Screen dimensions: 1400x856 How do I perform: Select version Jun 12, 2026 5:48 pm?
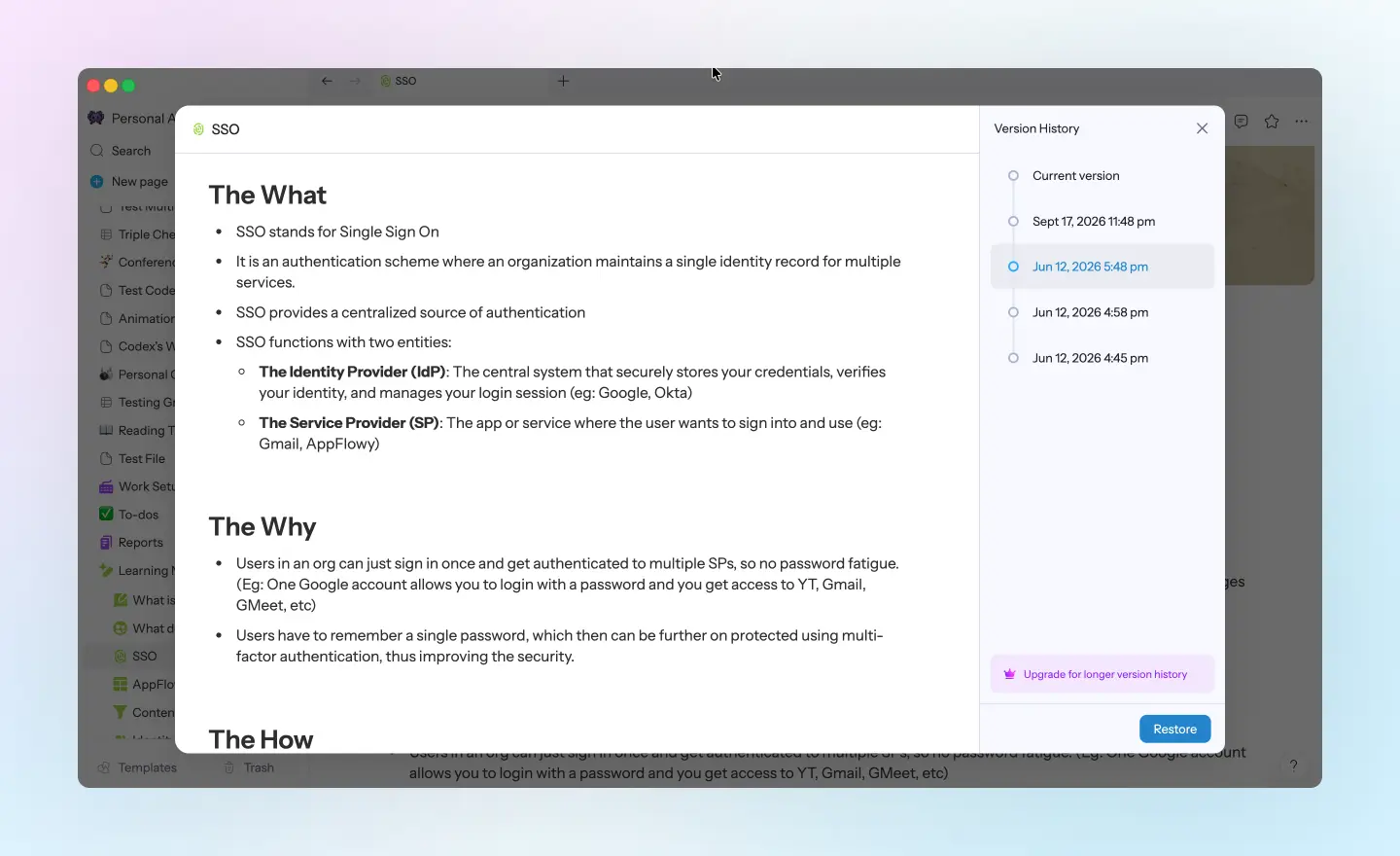pyautogui.click(x=1102, y=267)
